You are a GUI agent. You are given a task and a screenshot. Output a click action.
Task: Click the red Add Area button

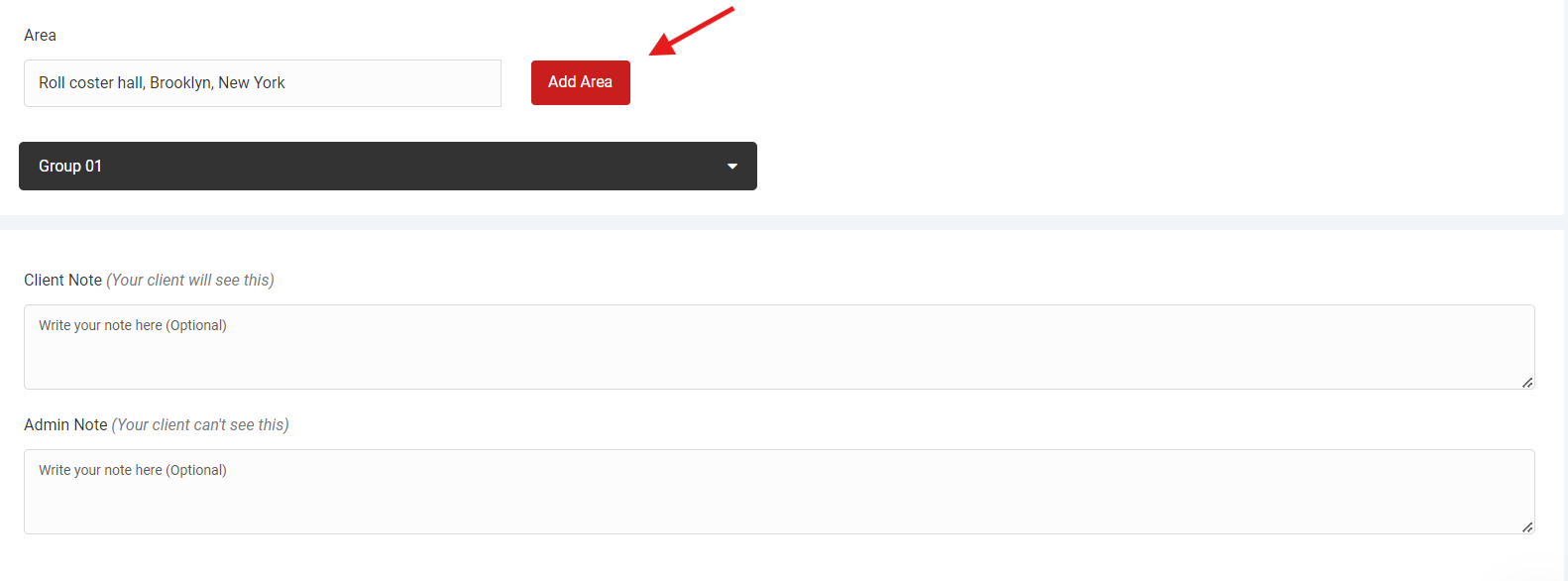click(x=581, y=82)
